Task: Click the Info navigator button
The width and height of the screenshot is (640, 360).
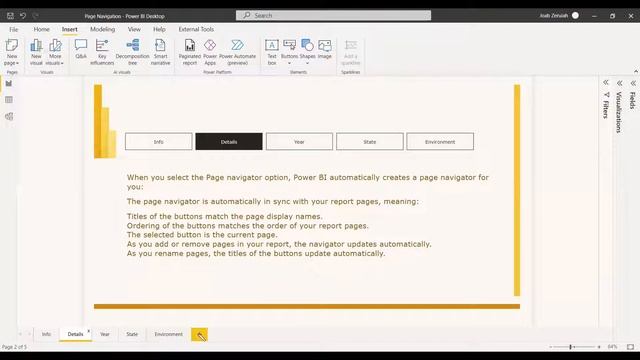Action: (158, 142)
